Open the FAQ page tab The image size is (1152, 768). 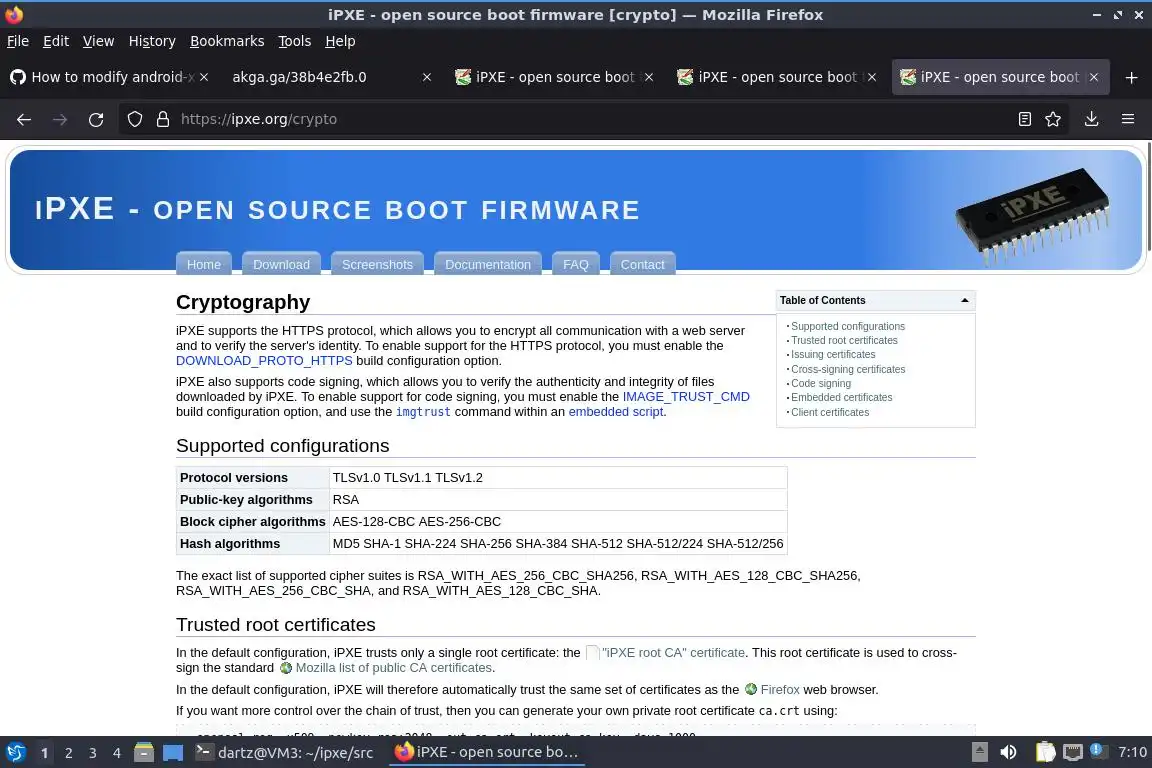[x=575, y=264]
